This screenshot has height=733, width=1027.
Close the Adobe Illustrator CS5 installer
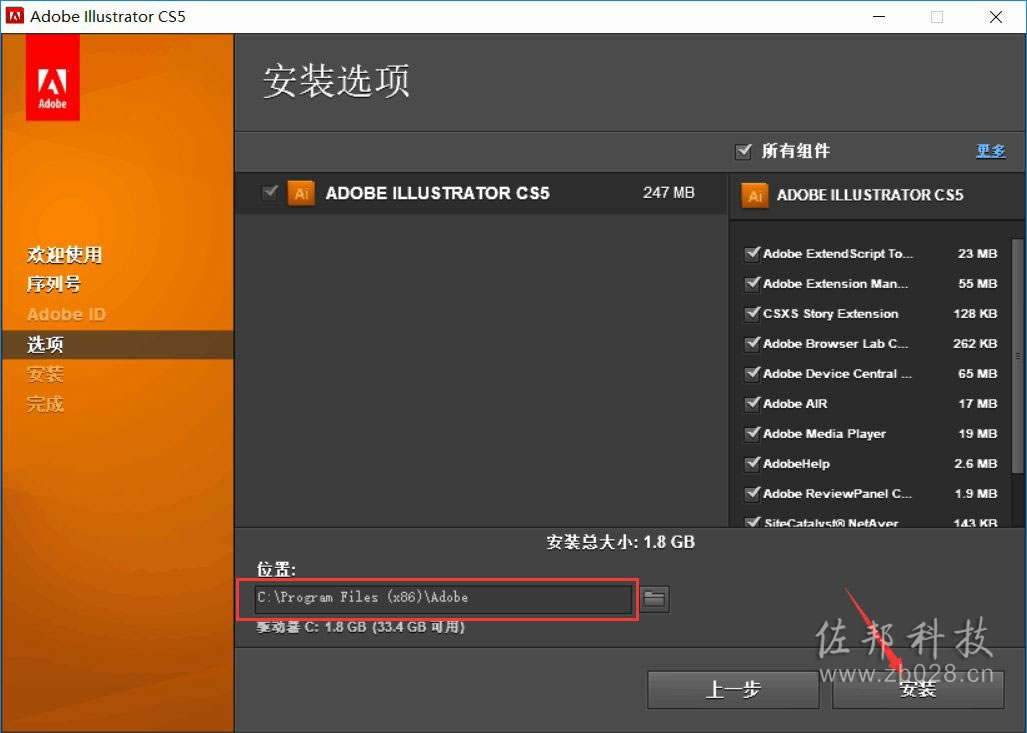pyautogui.click(x=996, y=16)
